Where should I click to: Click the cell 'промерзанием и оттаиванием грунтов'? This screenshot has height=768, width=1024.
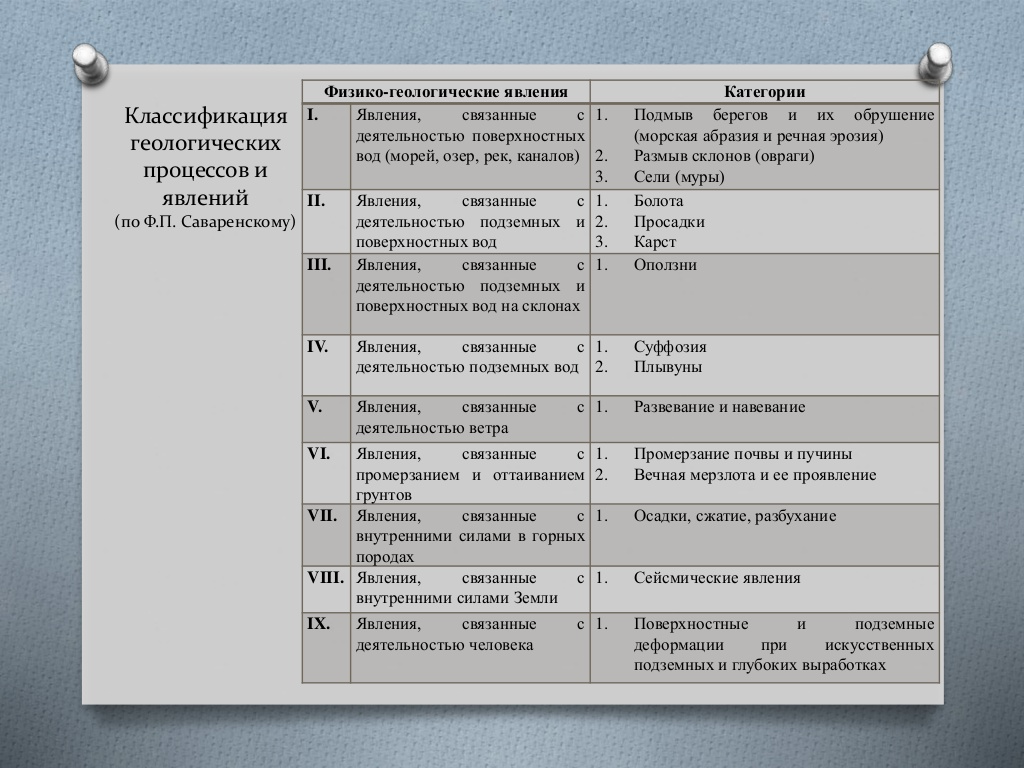[470, 474]
